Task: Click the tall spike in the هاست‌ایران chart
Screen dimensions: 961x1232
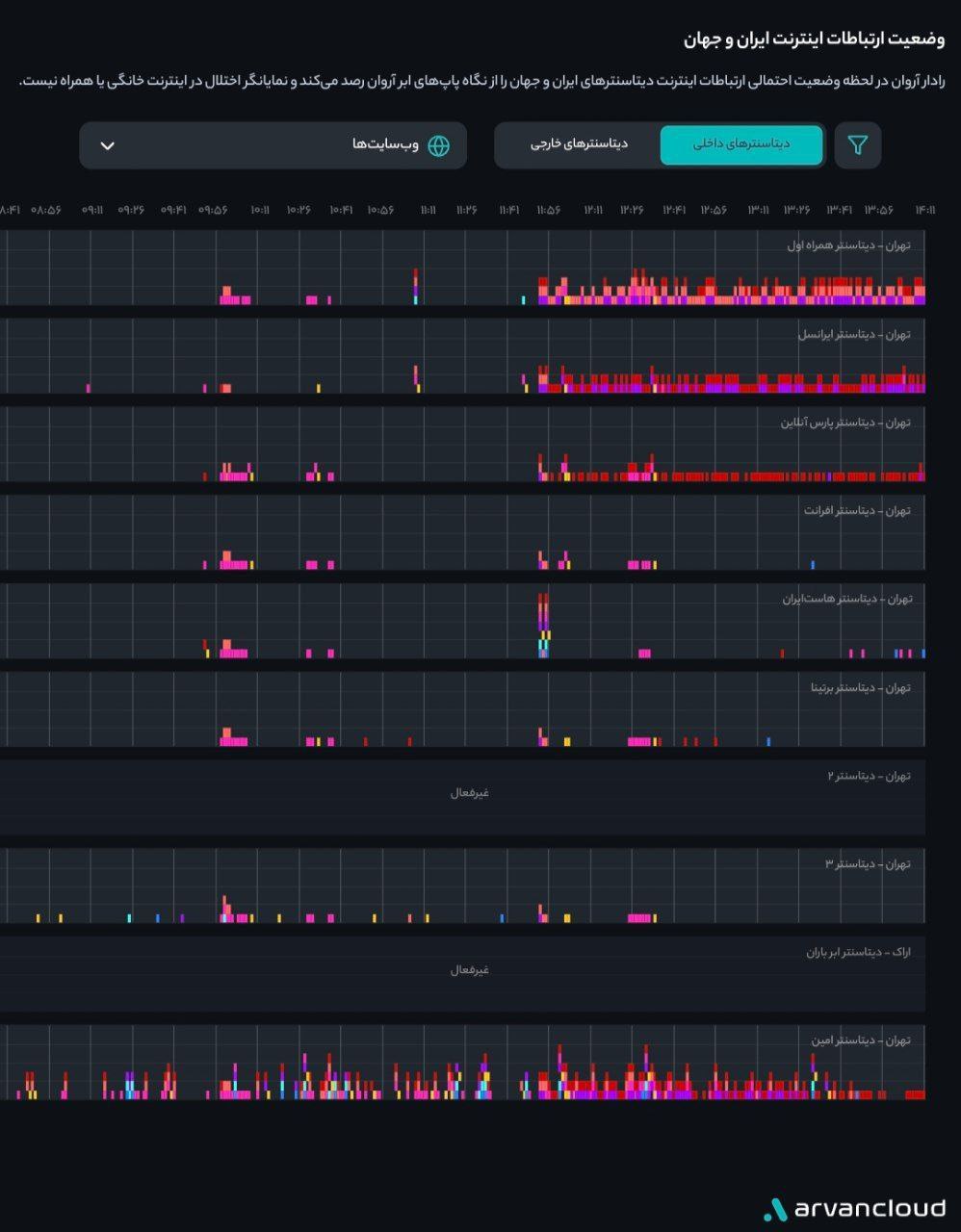Action: pos(544,624)
